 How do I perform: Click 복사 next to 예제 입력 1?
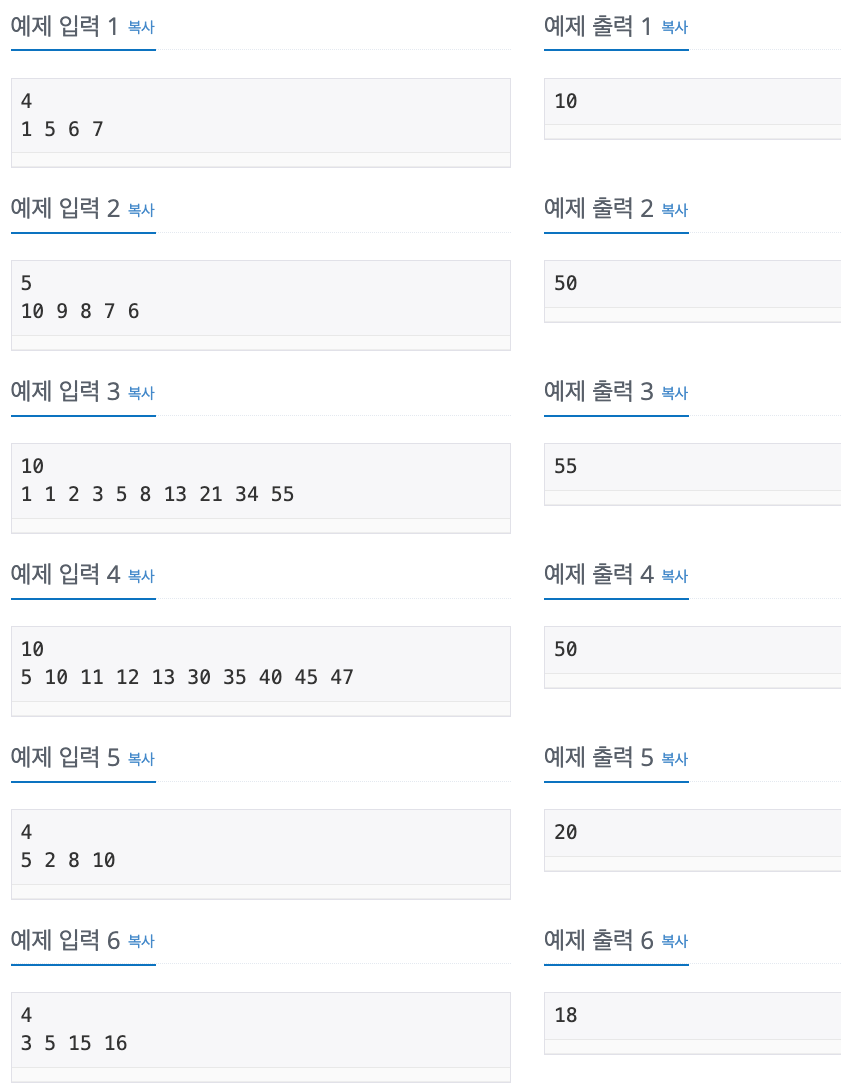point(140,28)
